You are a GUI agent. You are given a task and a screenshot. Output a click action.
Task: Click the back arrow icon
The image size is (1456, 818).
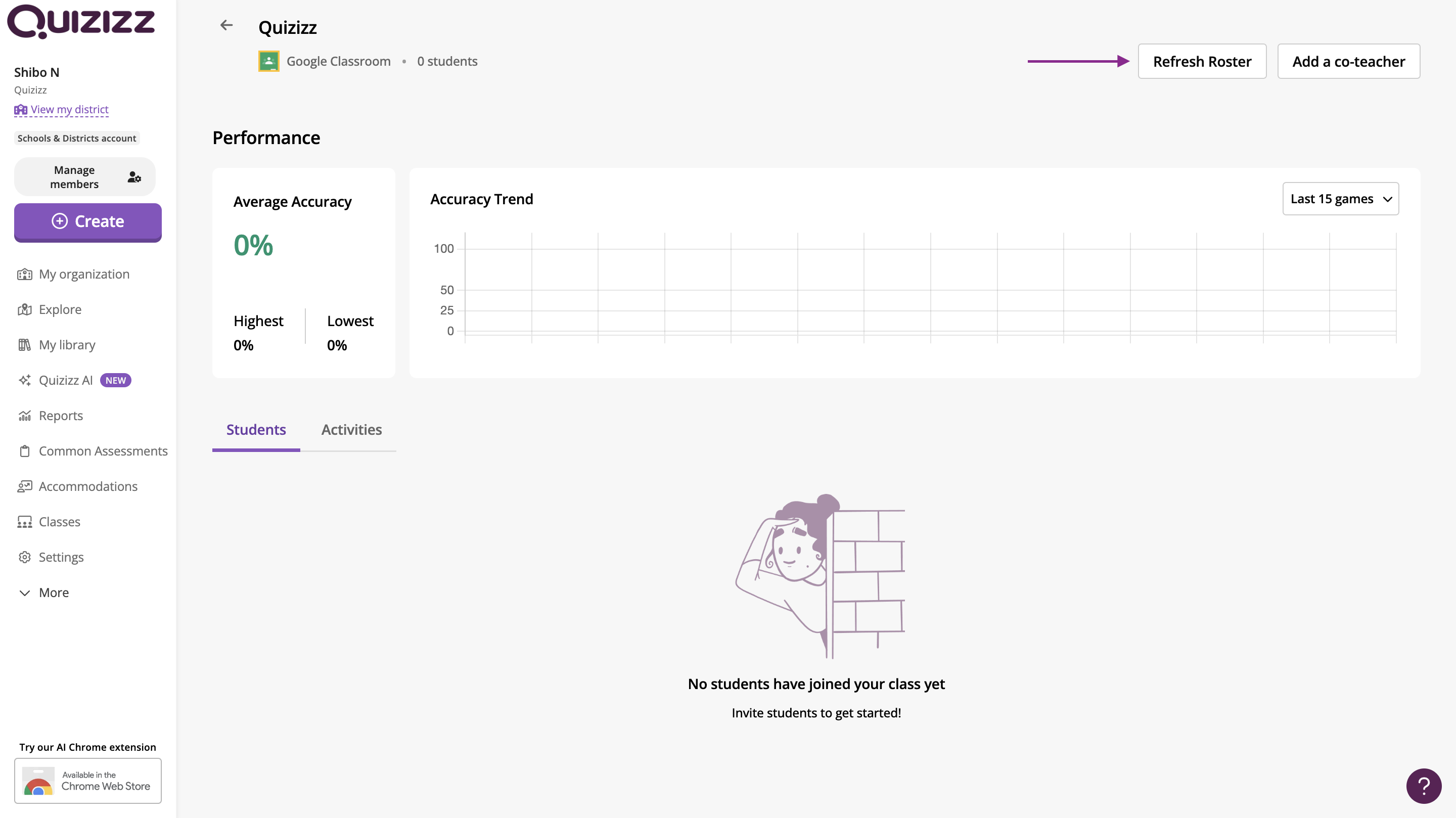click(226, 25)
